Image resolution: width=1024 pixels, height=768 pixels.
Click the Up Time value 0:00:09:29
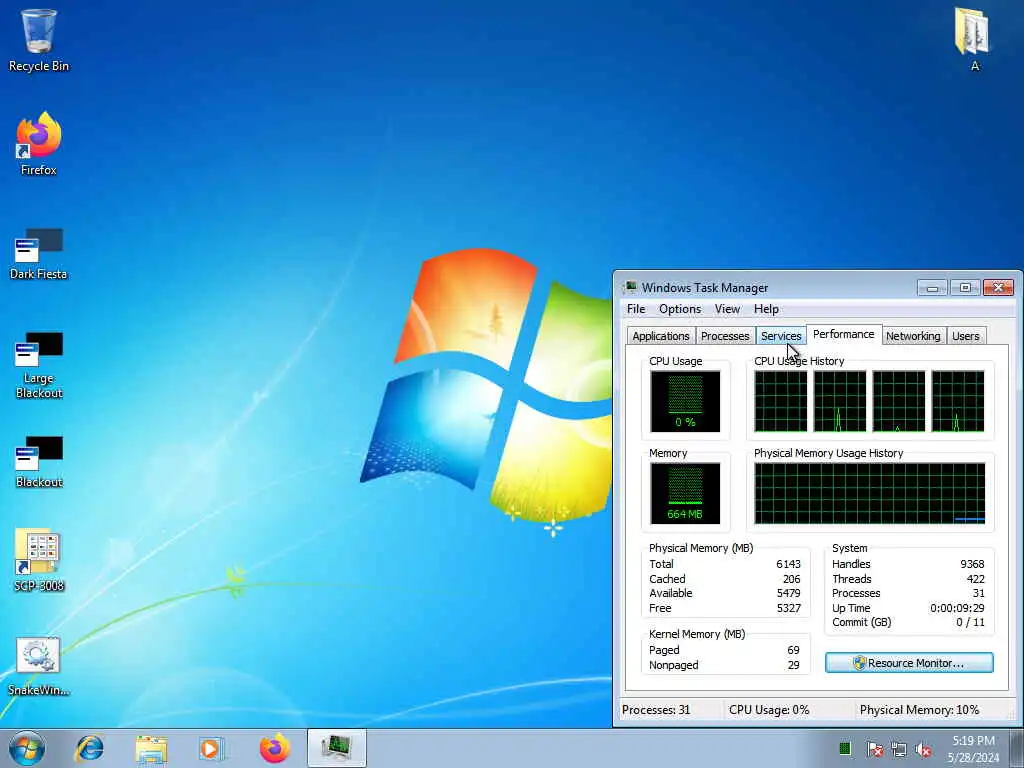tap(957, 608)
